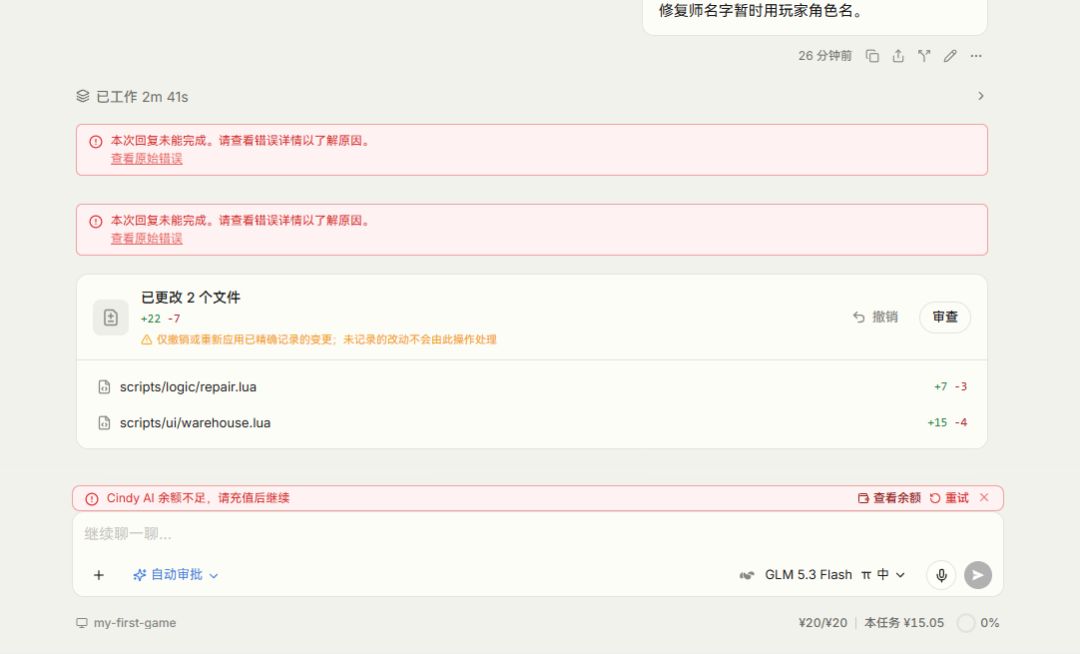Click the second 查看原始错误 link
The image size is (1080, 654).
click(x=147, y=239)
